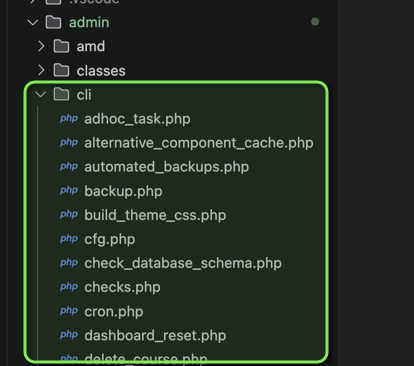Expand the classes folder chevron

41,70
